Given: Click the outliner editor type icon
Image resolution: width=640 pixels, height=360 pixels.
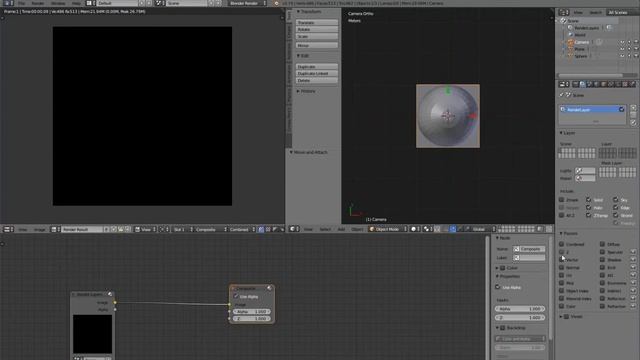Looking at the screenshot, I should (564, 12).
